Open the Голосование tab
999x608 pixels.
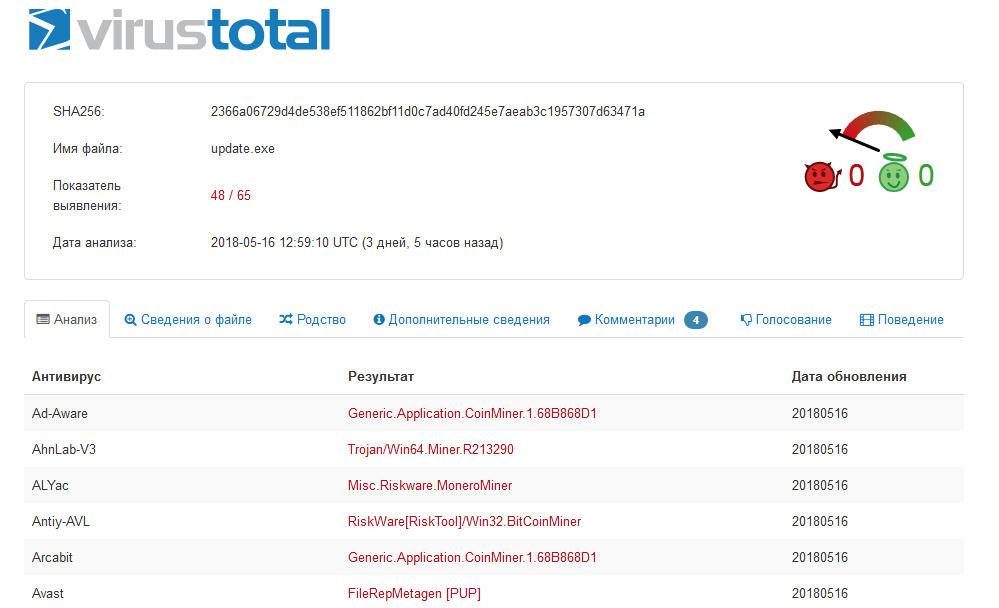tap(786, 320)
